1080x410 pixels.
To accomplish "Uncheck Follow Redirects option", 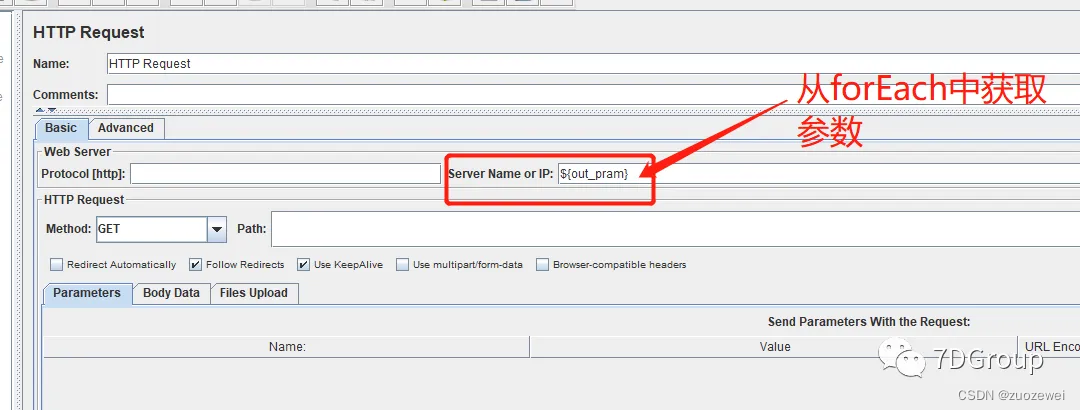I will coord(195,265).
